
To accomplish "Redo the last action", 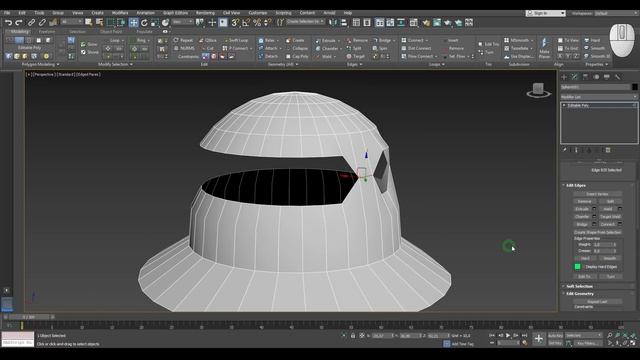I will coord(18,22).
